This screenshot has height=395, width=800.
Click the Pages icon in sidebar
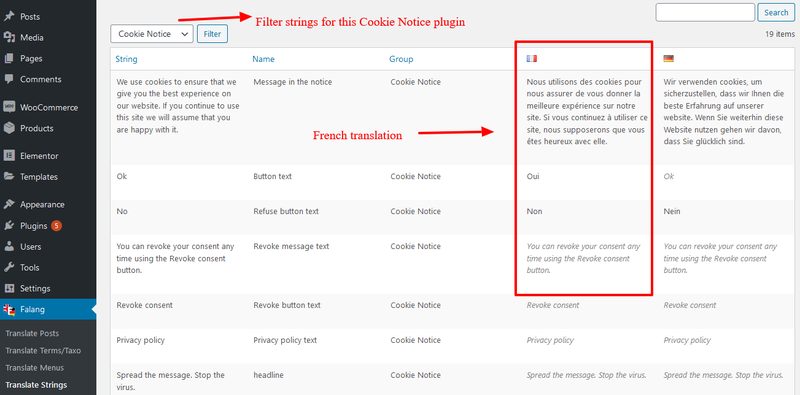9,58
